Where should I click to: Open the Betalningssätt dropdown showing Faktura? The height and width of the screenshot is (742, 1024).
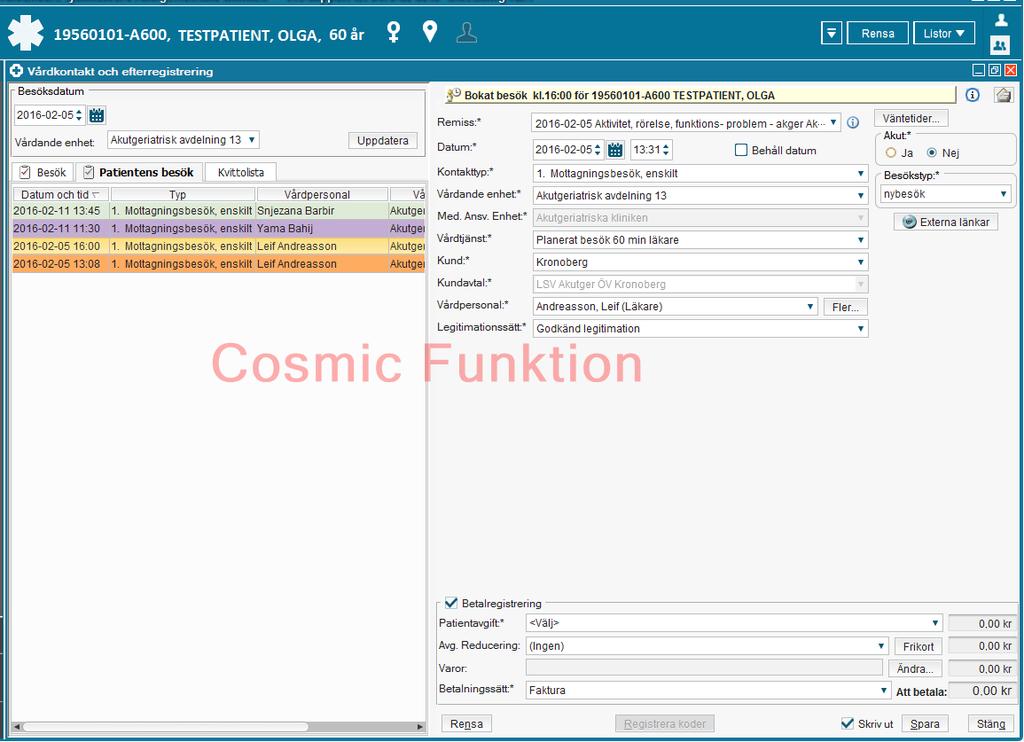708,690
